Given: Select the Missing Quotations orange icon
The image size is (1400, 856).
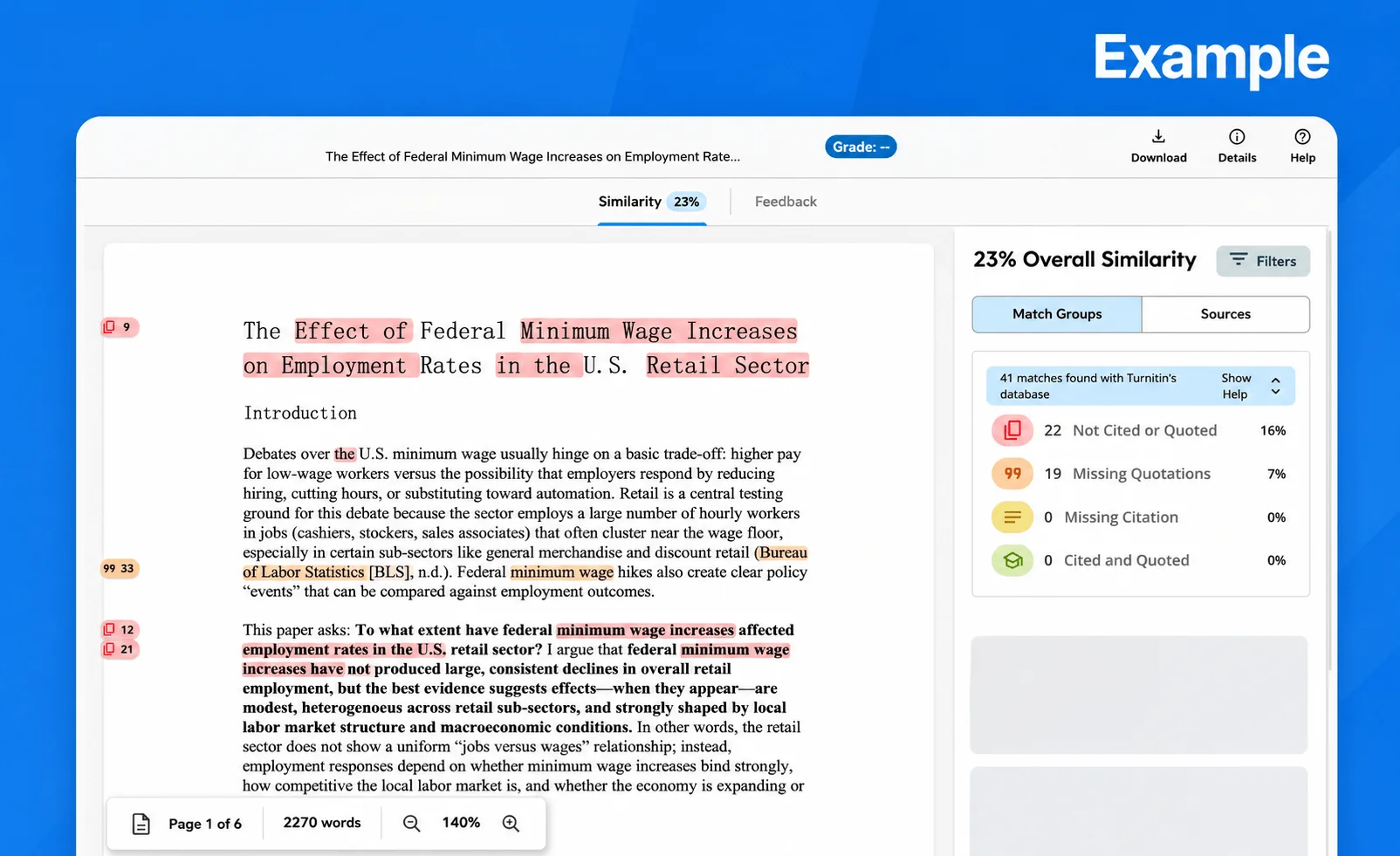Looking at the screenshot, I should click(x=1012, y=474).
